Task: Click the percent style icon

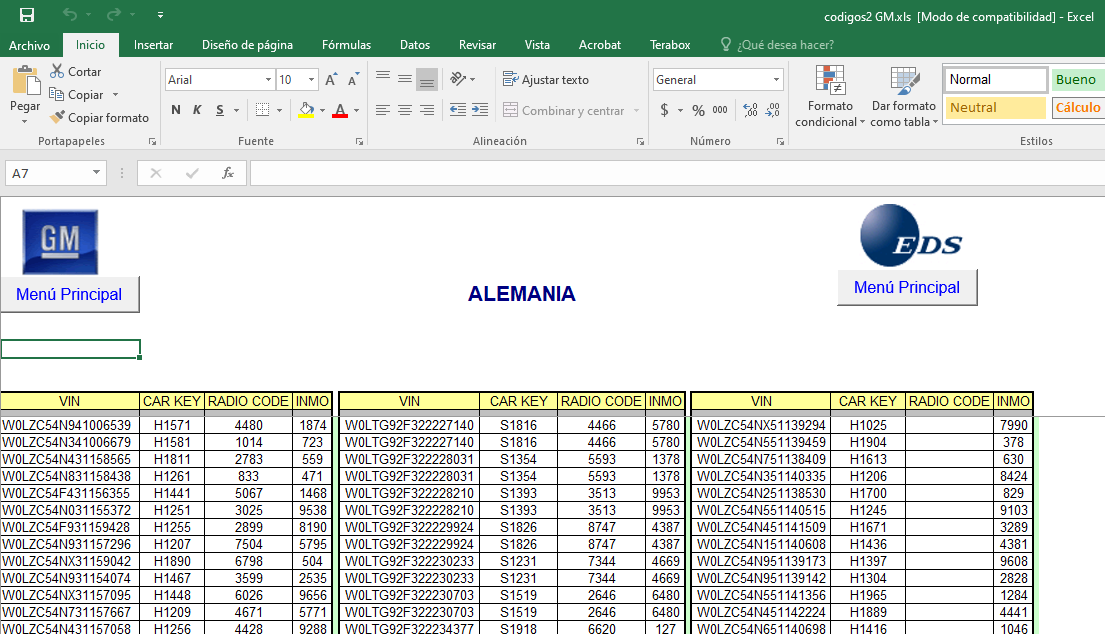Action: (698, 111)
